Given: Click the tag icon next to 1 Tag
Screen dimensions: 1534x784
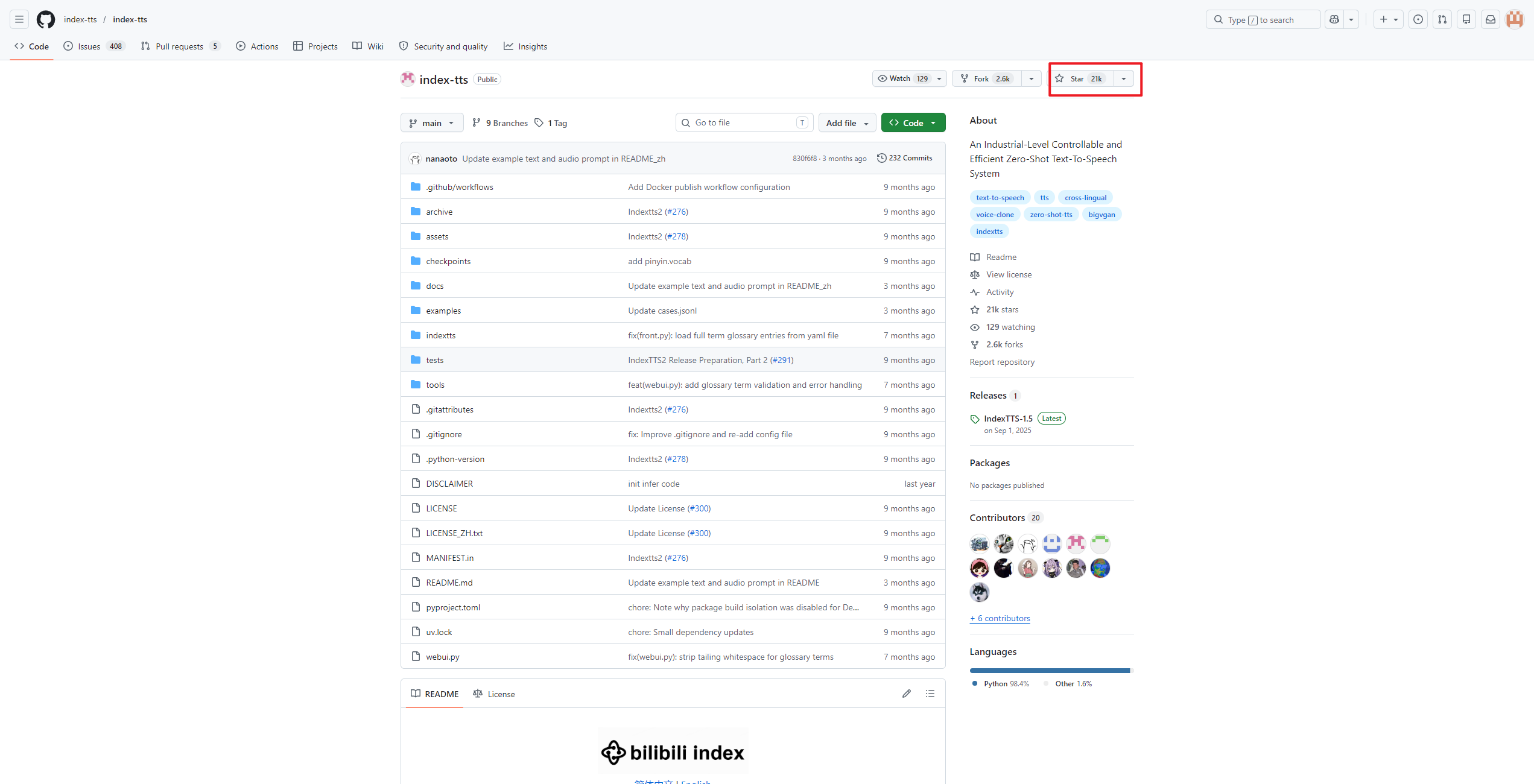Looking at the screenshot, I should pyautogui.click(x=539, y=123).
